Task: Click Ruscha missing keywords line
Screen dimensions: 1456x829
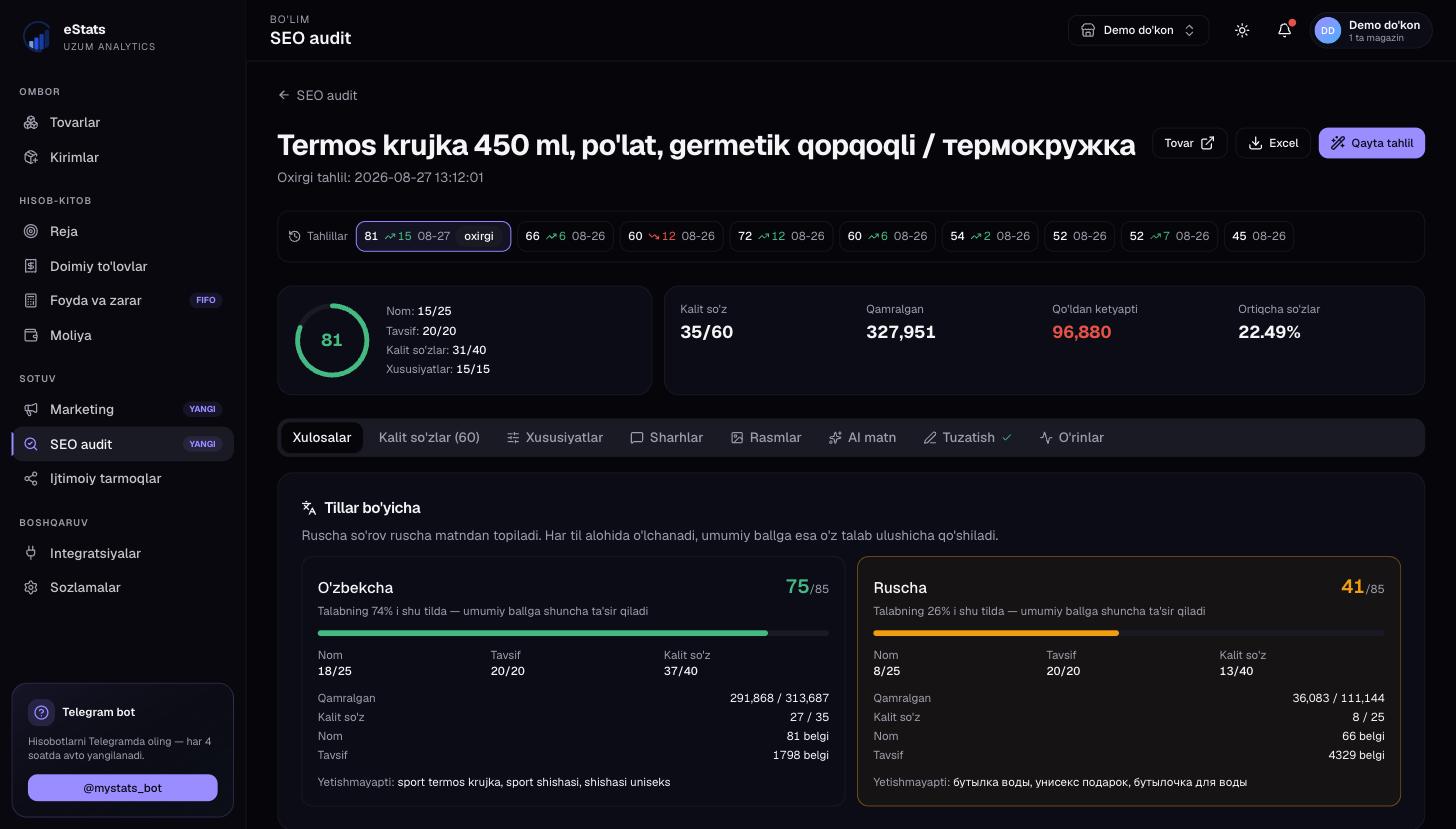Action: coord(1060,782)
